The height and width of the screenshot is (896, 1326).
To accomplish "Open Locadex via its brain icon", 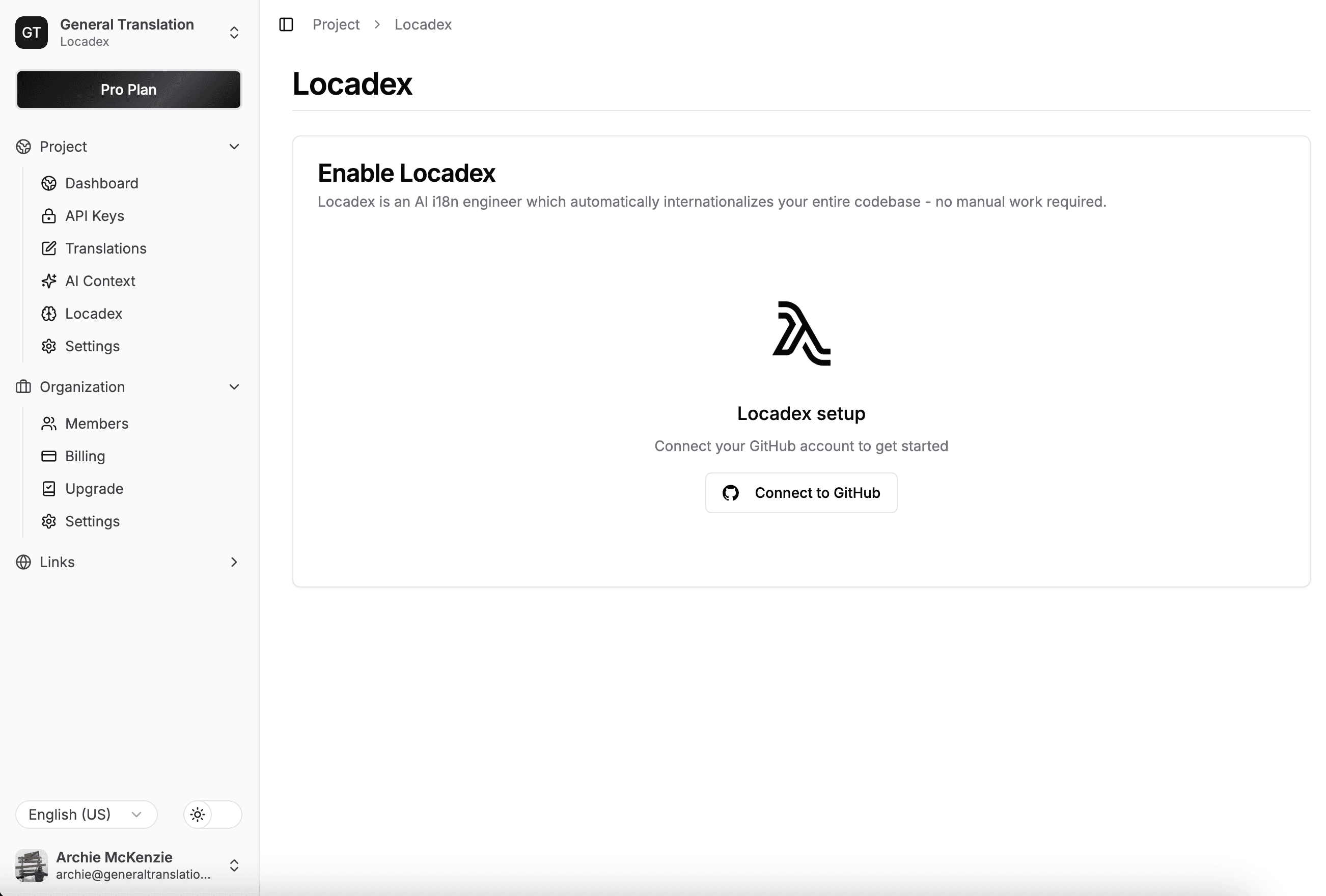I will click(49, 313).
